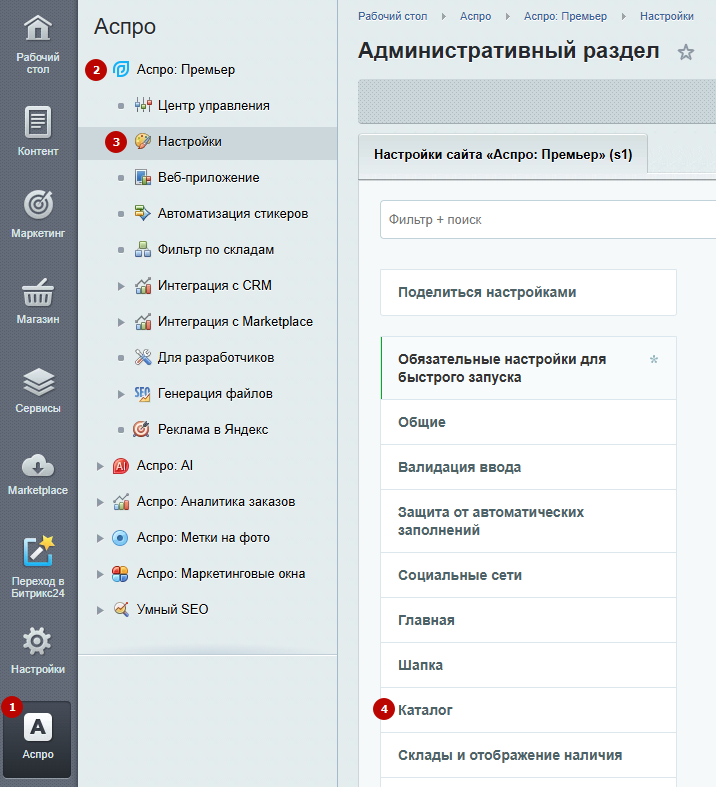
Task: Click the Центр управления sliders icon
Action: (x=143, y=105)
